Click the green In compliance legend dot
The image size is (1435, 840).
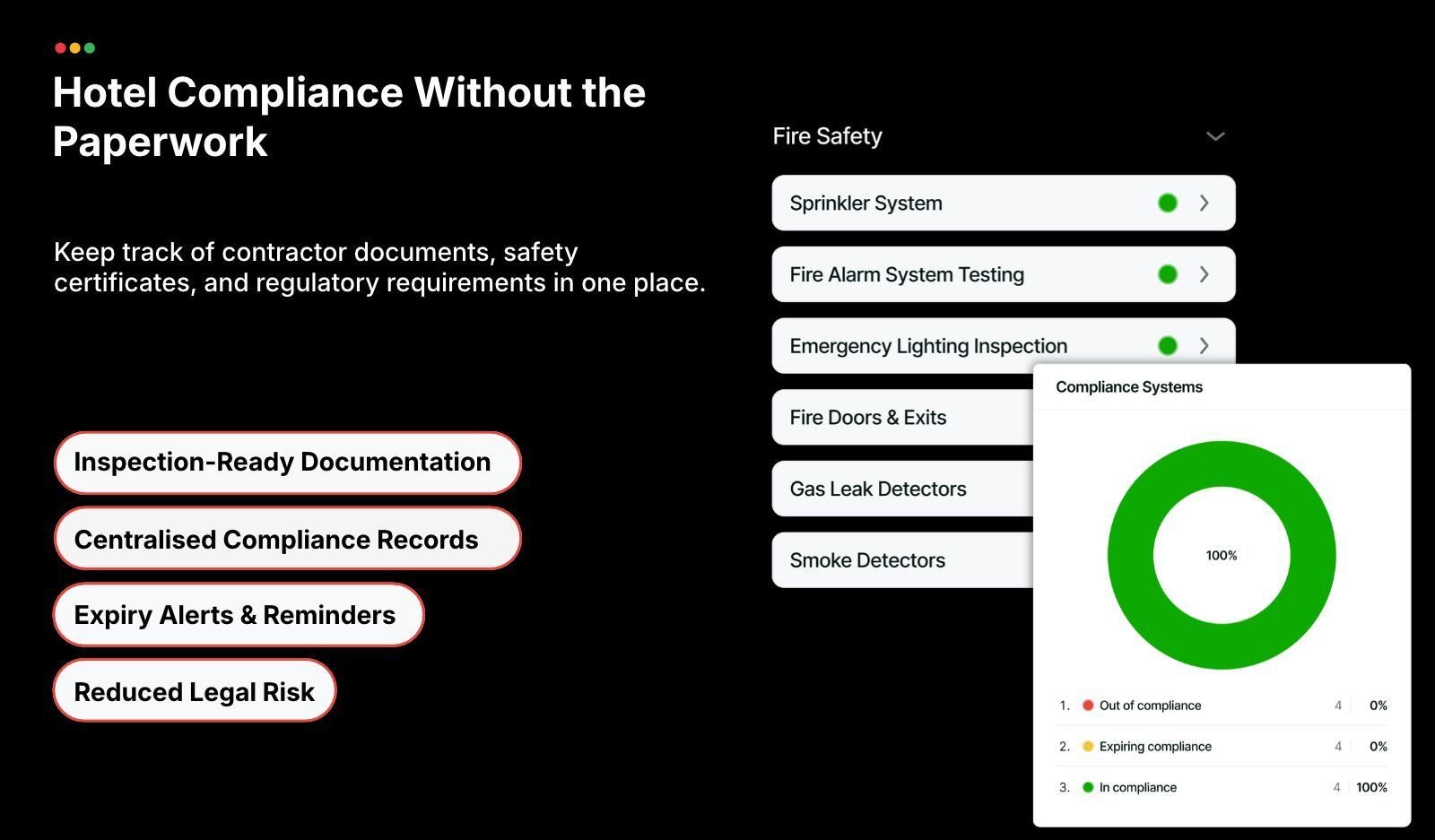(x=1088, y=788)
